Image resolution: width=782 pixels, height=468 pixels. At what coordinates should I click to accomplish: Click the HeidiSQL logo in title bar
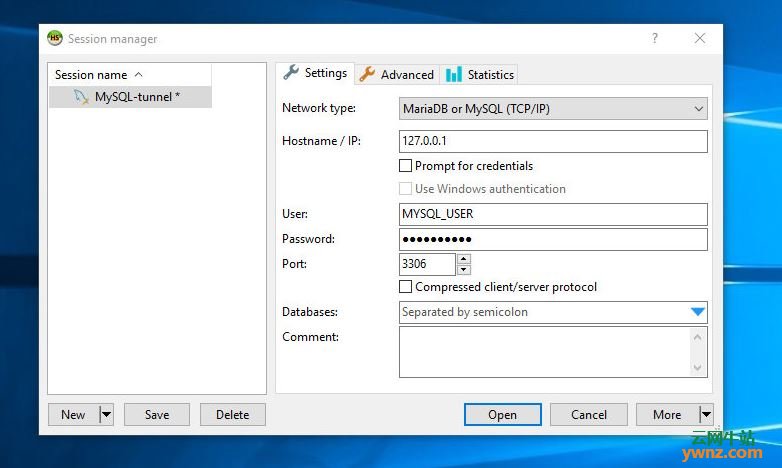55,38
